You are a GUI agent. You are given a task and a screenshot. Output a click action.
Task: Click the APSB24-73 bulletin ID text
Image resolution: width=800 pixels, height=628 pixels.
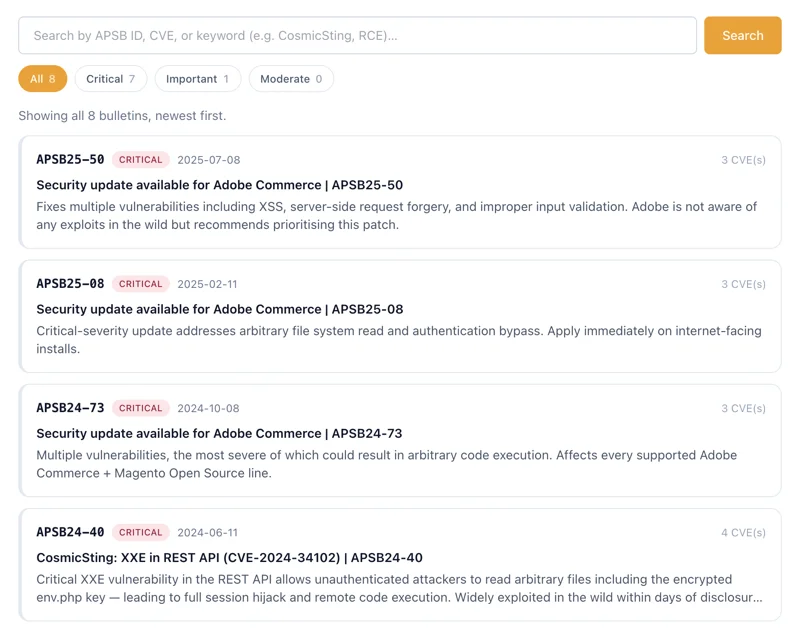tap(70, 408)
